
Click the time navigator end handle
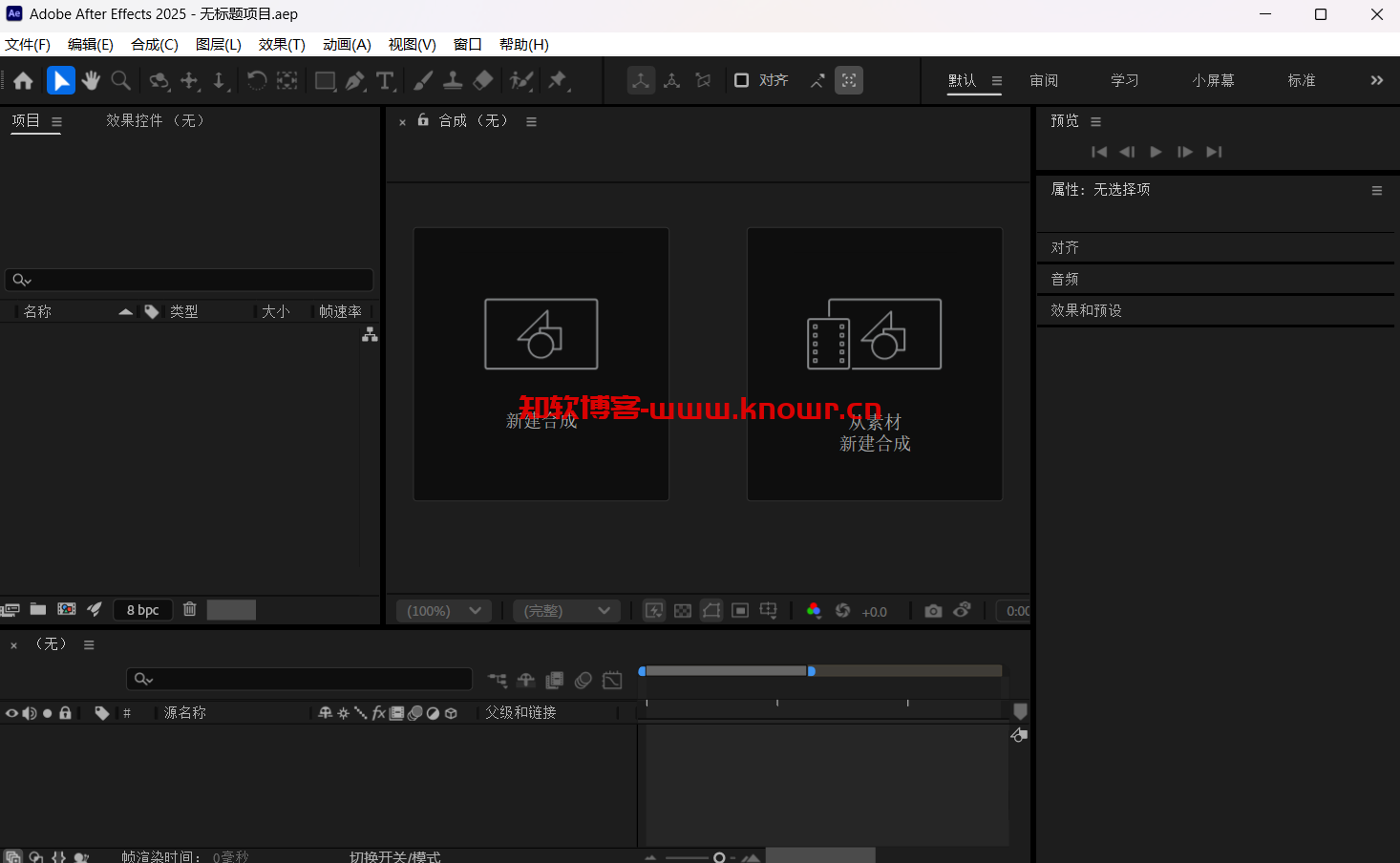coord(811,671)
